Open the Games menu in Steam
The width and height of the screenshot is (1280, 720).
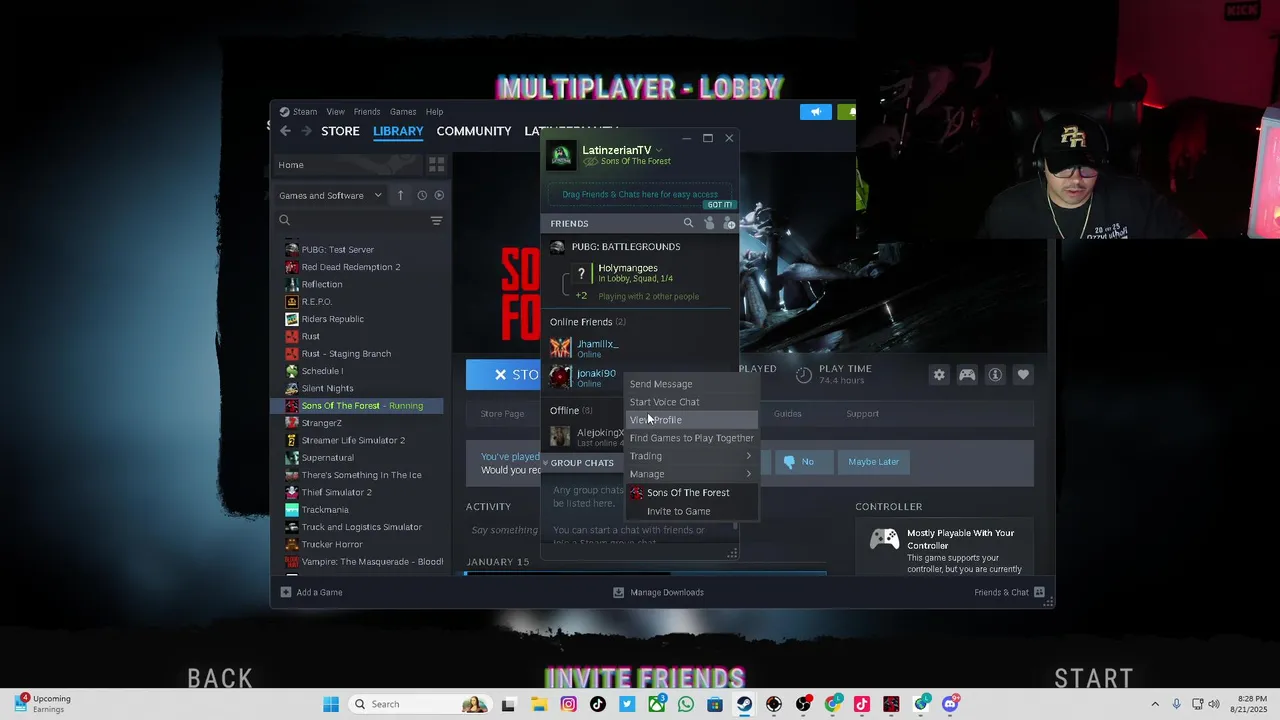[403, 112]
